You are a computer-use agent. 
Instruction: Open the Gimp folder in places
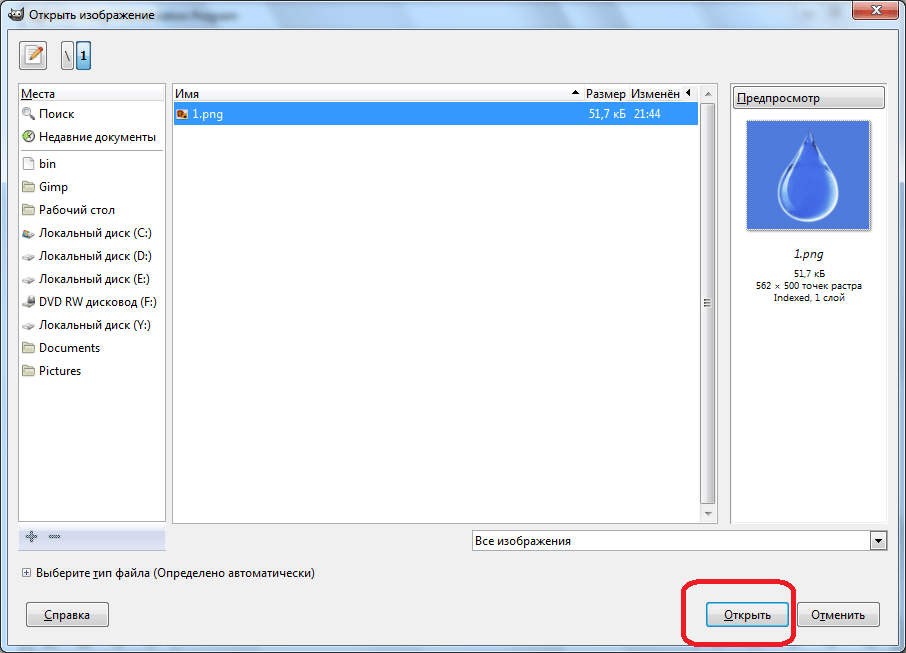click(x=53, y=187)
